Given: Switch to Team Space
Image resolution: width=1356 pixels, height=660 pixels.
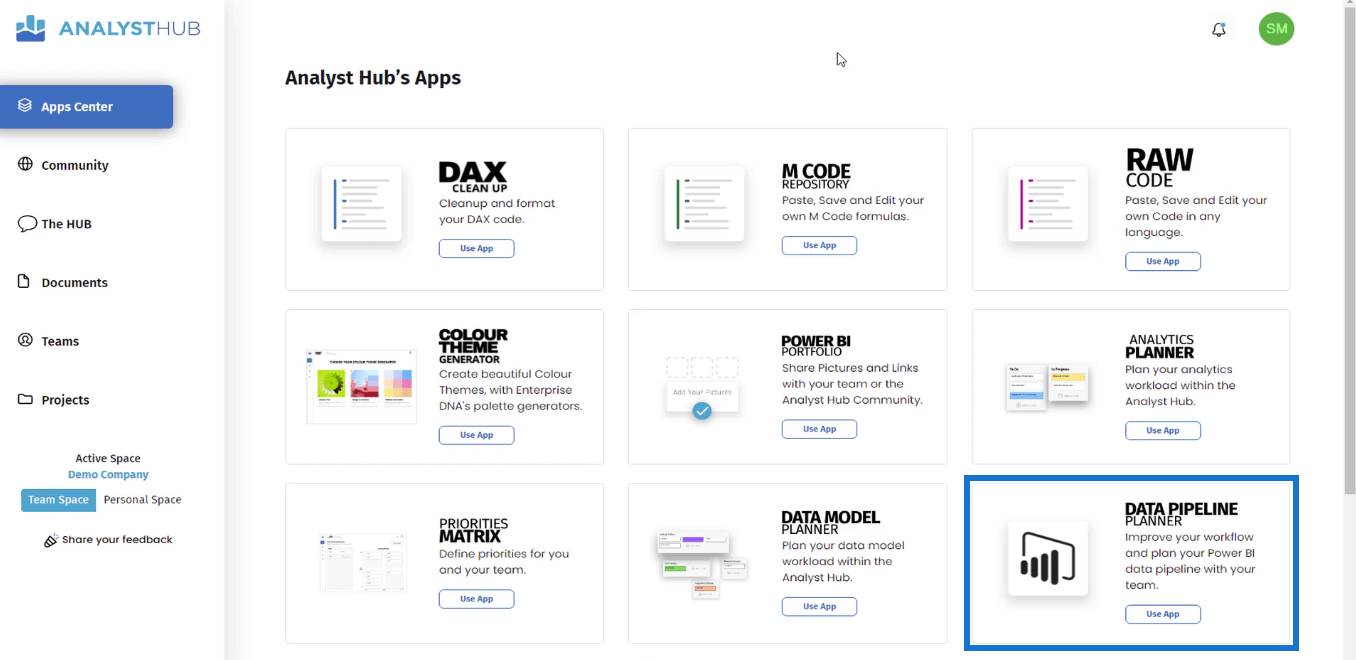Looking at the screenshot, I should pos(58,500).
